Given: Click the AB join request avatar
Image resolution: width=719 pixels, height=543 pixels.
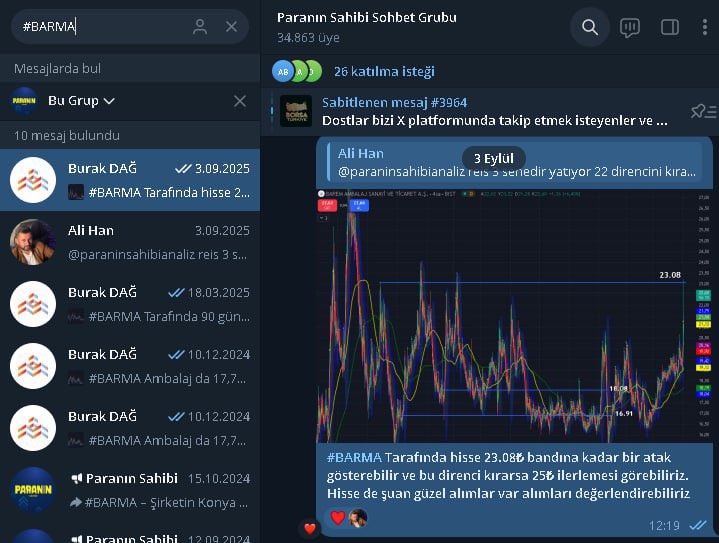Looking at the screenshot, I should 283,72.
